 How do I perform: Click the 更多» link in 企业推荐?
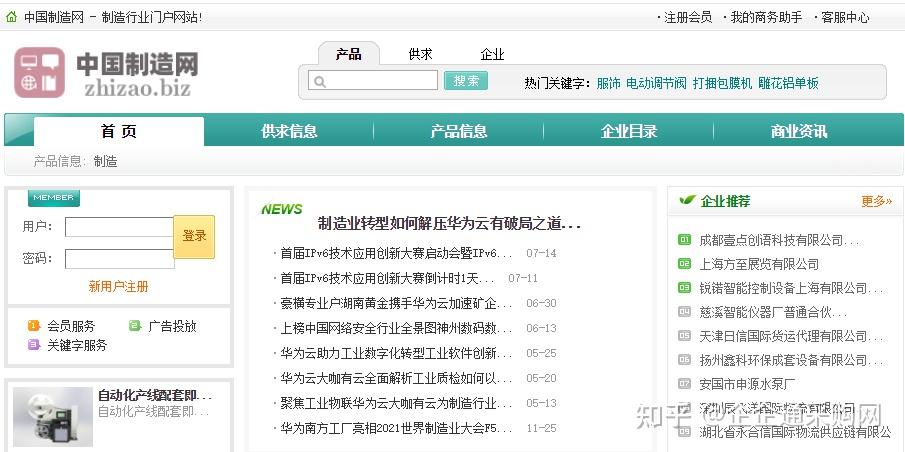[877, 201]
